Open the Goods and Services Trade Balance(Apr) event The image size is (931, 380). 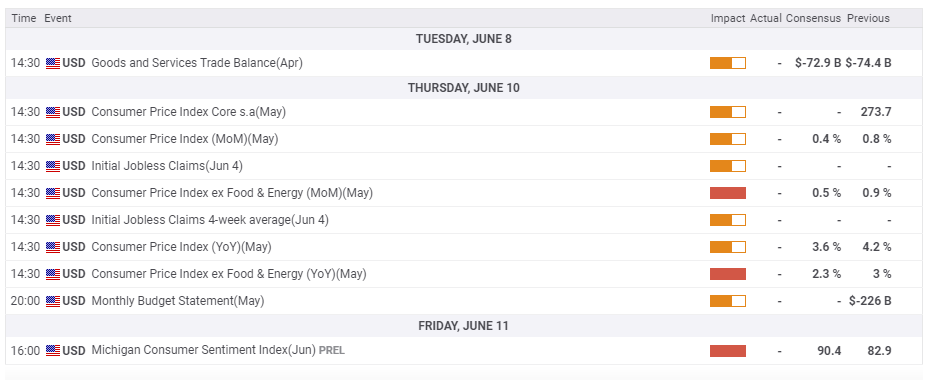[x=197, y=63]
